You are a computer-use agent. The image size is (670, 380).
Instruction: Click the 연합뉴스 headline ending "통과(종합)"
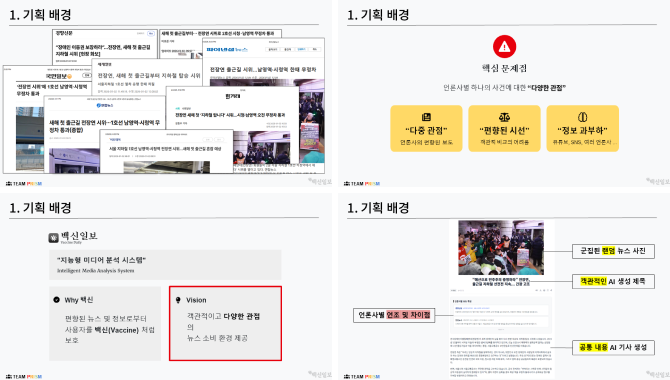coord(104,126)
